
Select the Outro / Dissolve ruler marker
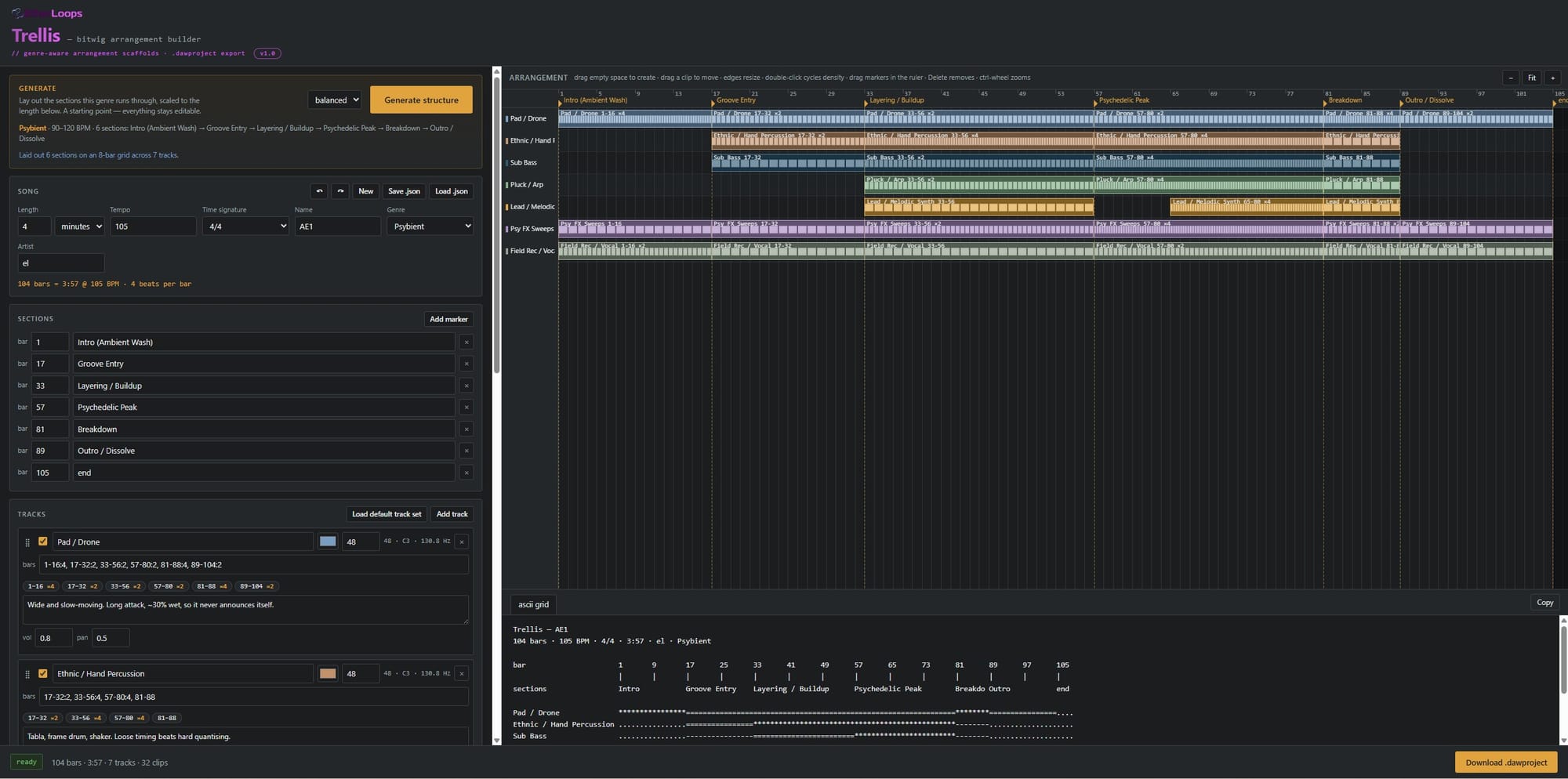pos(1428,100)
